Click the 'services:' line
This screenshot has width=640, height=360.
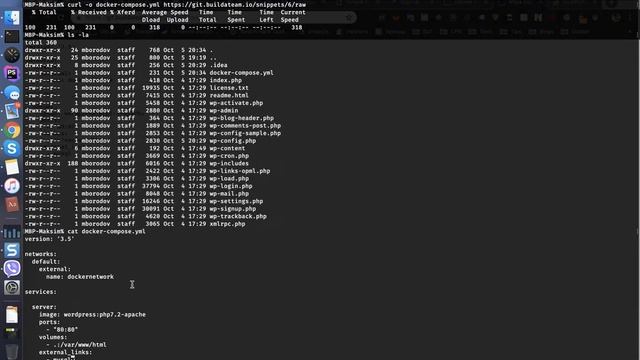coord(40,292)
